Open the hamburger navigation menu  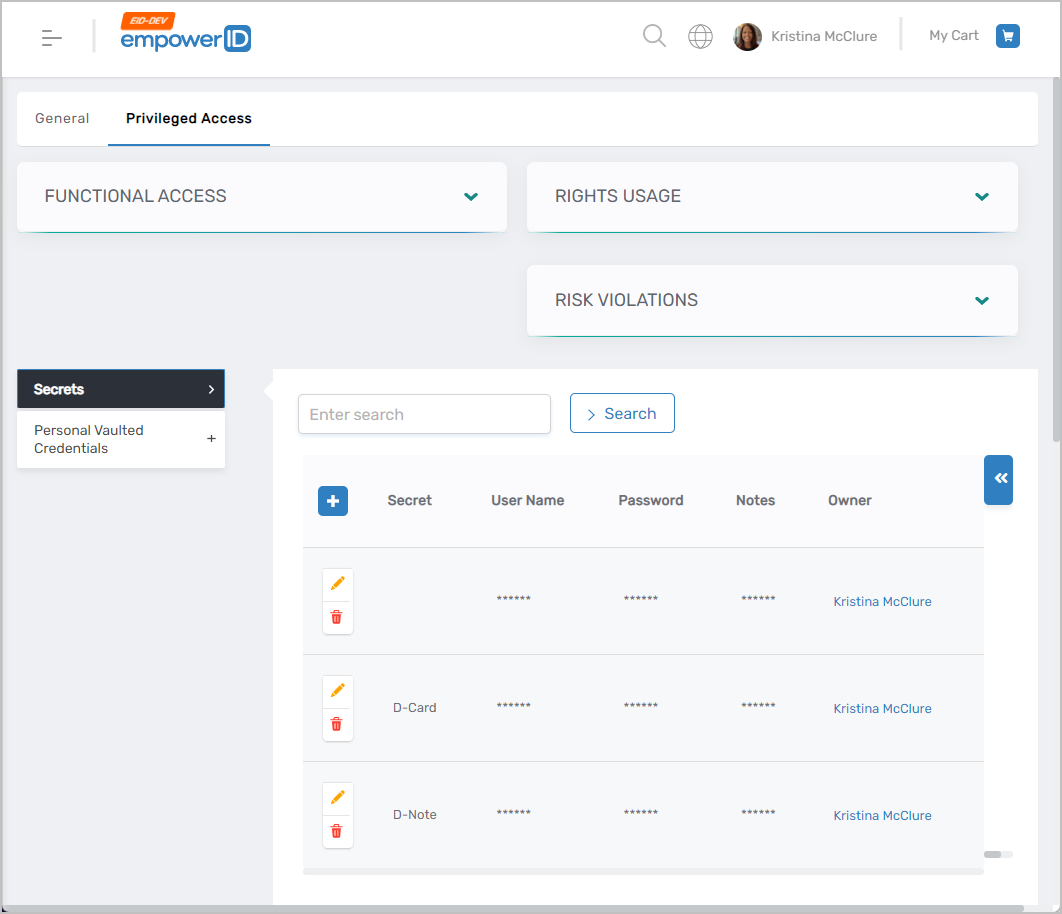(x=52, y=38)
